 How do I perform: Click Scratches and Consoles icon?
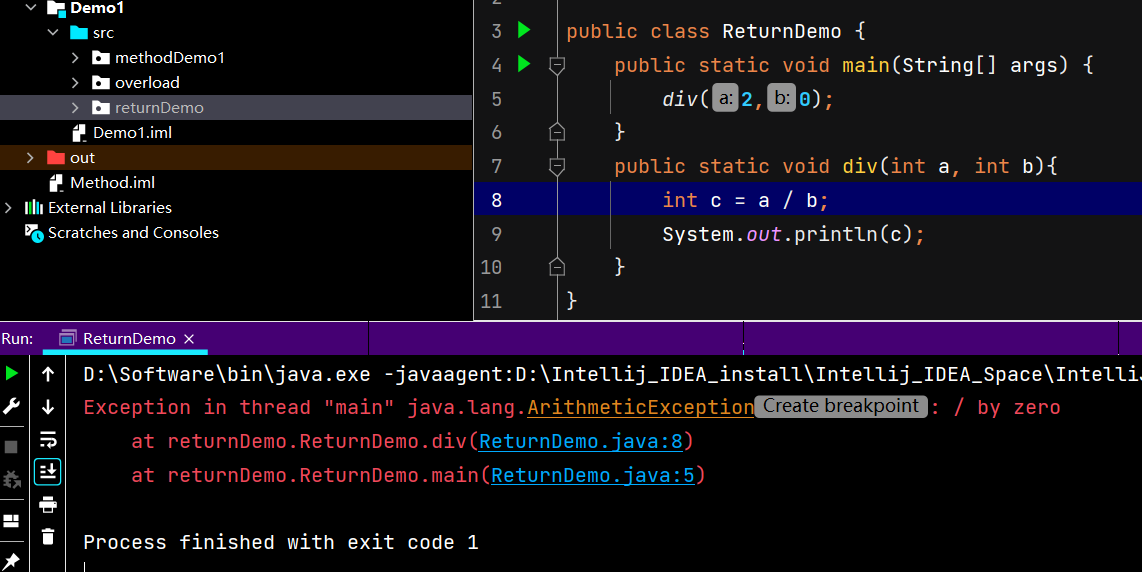pos(34,232)
